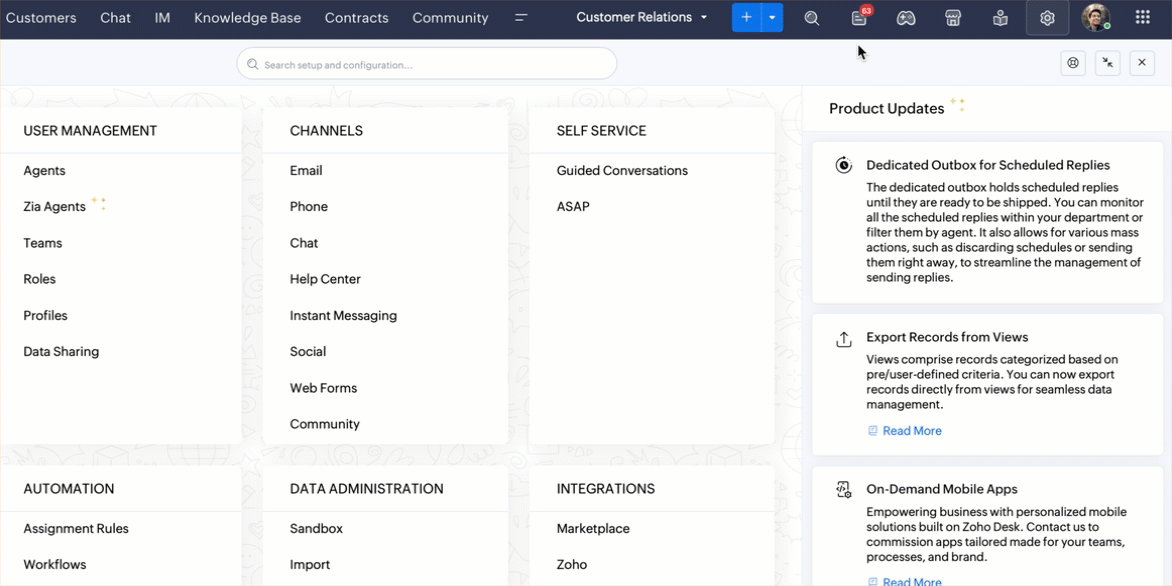The width and height of the screenshot is (1172, 586).
Task: Expand the Customer Relations department dropdown
Action: tap(642, 18)
